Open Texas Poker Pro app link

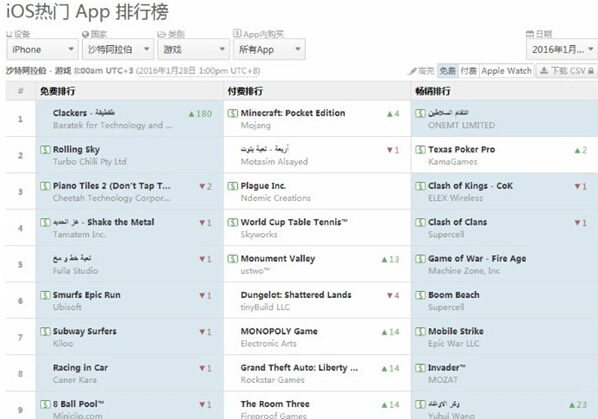pyautogui.click(x=461, y=149)
